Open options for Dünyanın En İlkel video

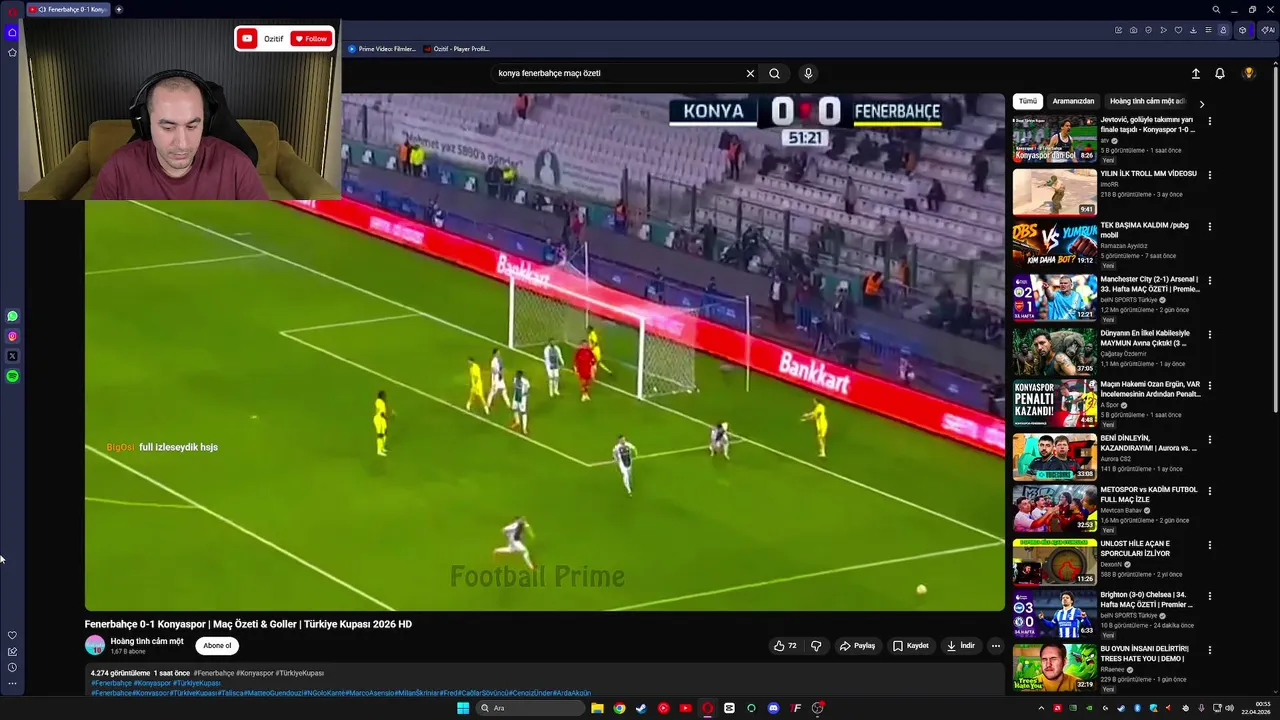click(1209, 335)
